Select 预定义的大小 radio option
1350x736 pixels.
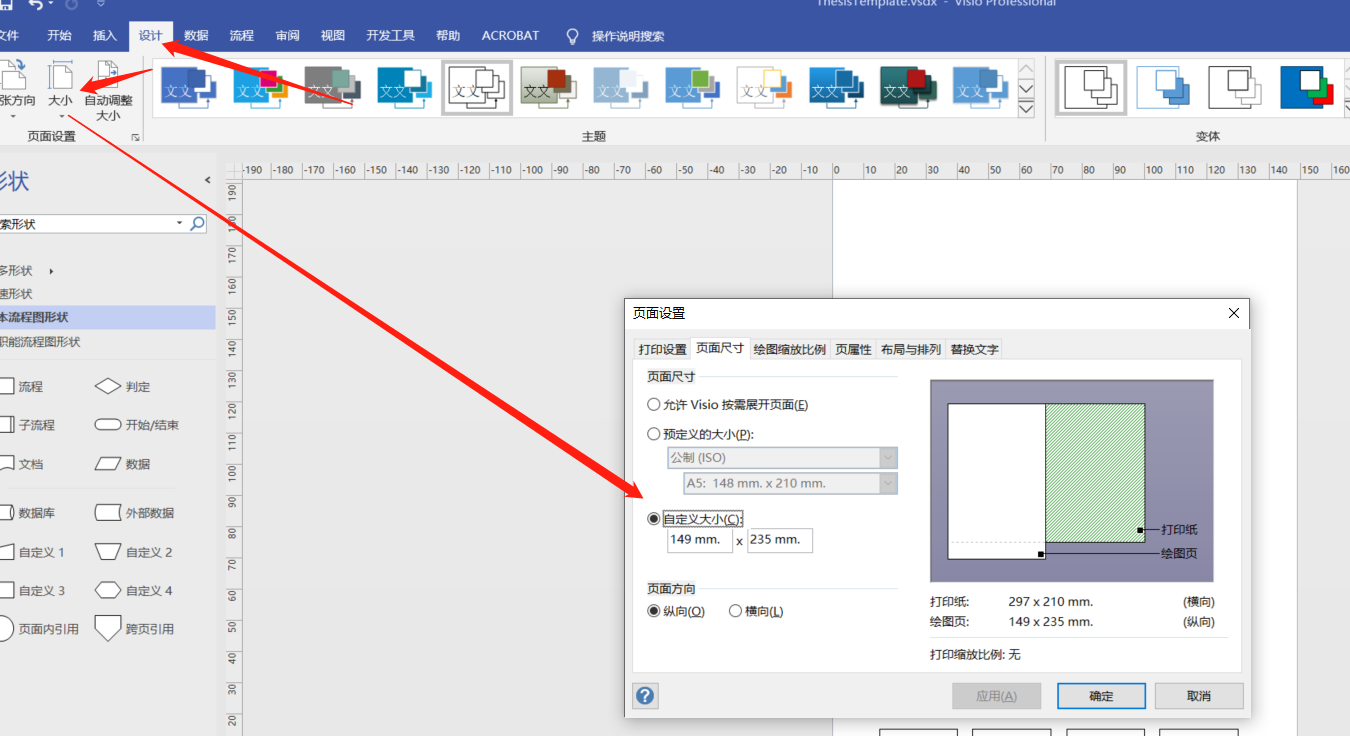coord(700,434)
